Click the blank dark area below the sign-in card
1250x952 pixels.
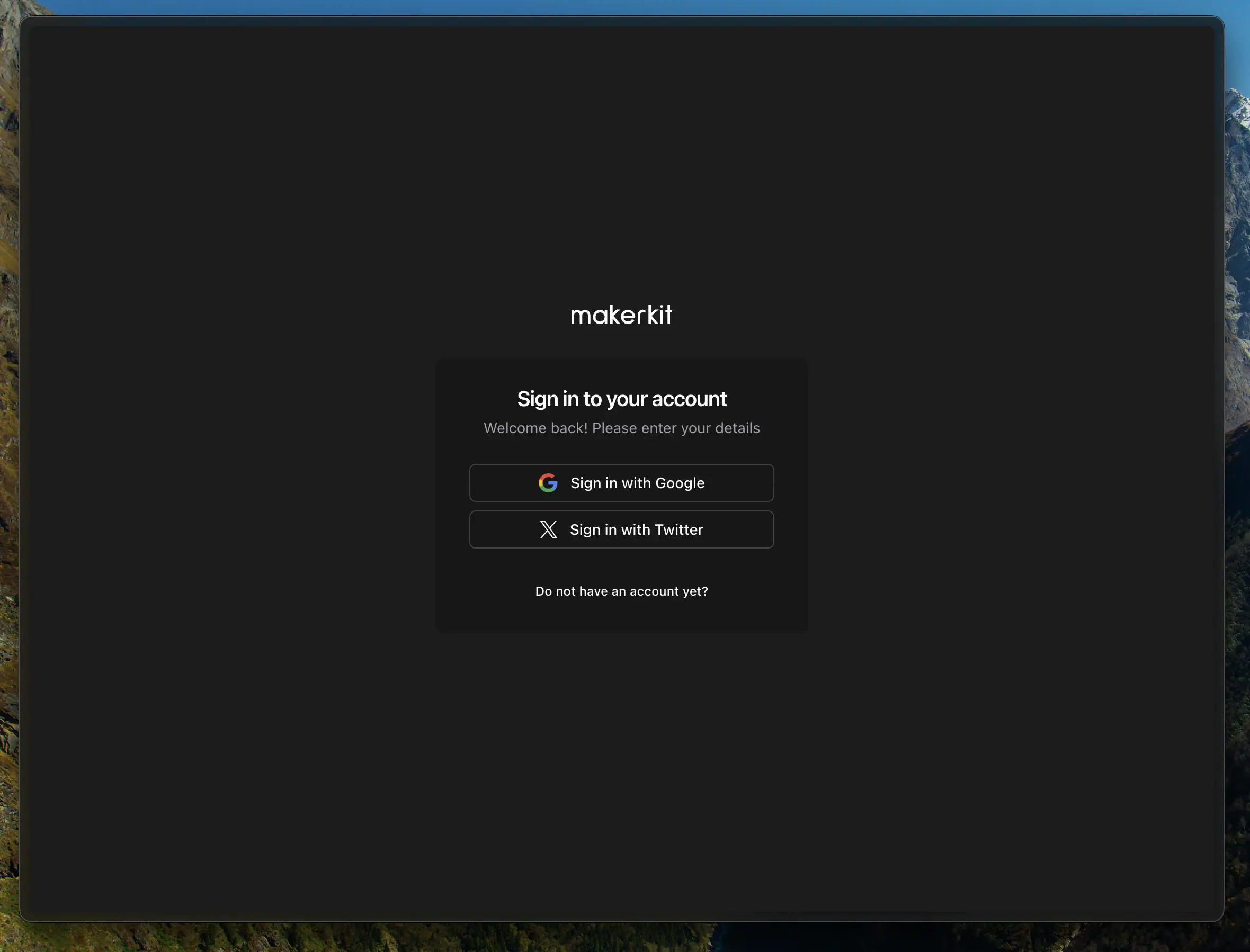[621, 765]
